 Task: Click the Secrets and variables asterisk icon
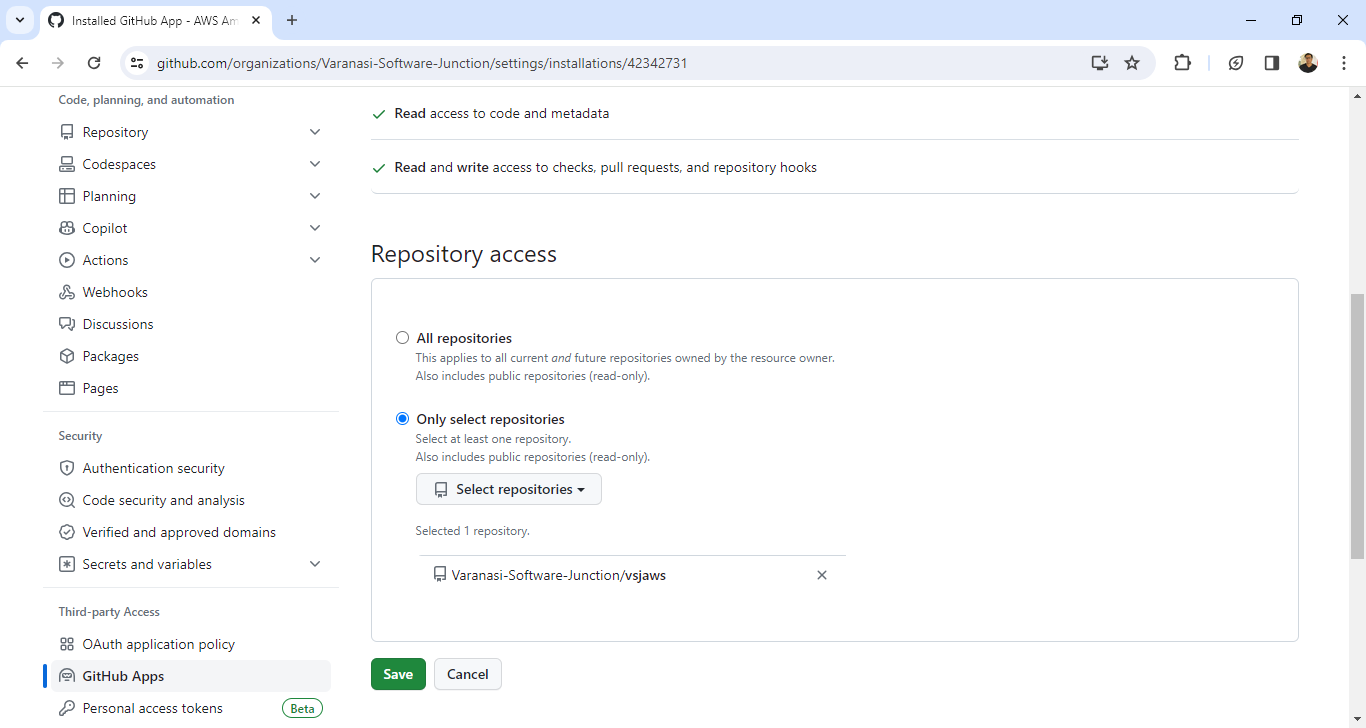click(67, 564)
